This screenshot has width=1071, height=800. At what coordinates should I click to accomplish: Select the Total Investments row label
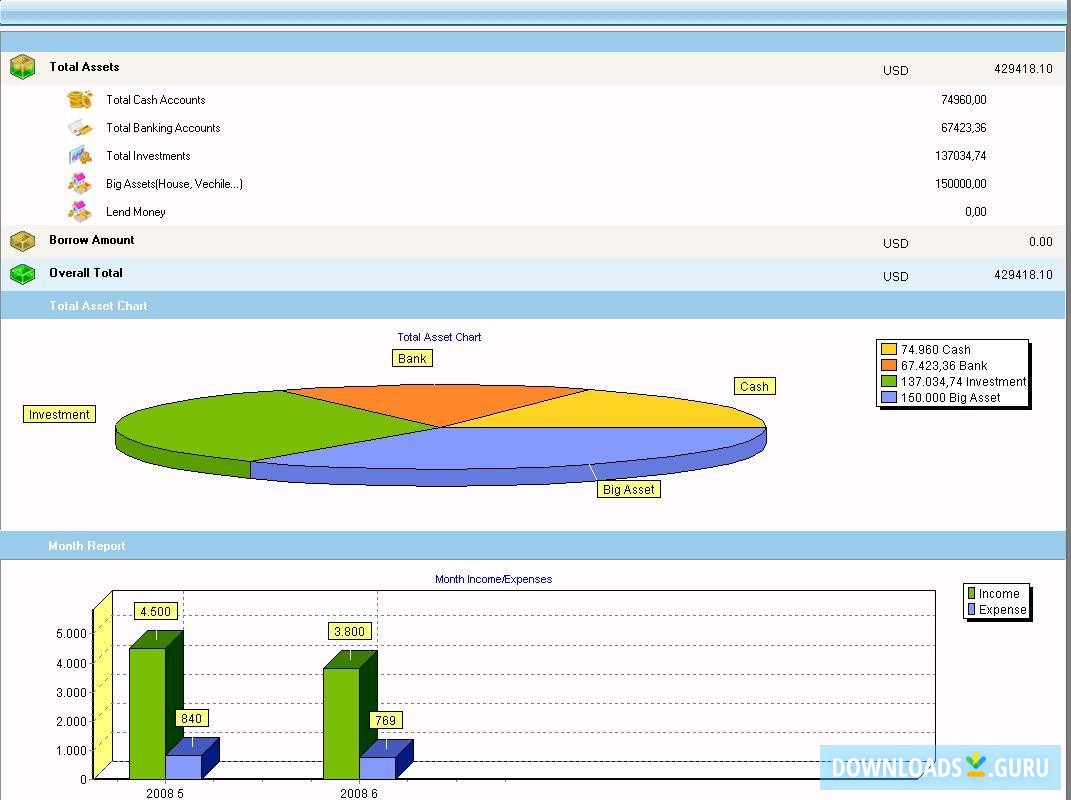tap(148, 156)
